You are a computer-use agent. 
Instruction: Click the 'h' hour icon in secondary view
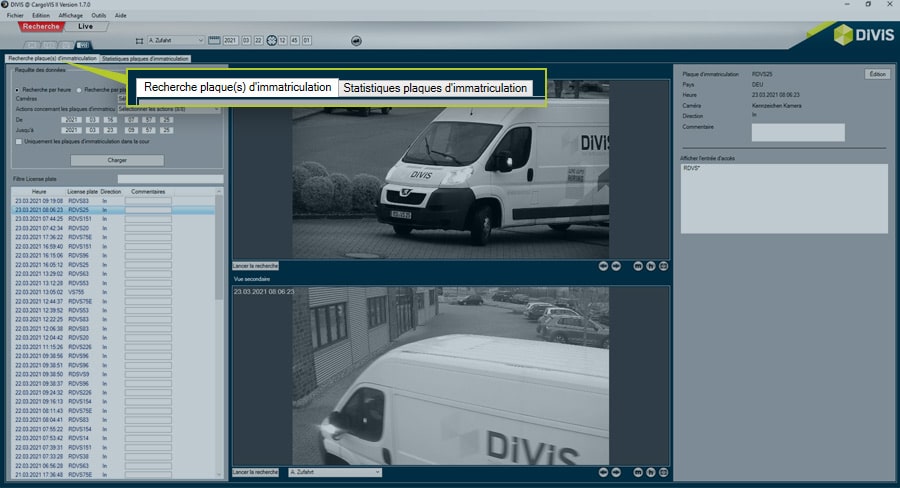650,472
